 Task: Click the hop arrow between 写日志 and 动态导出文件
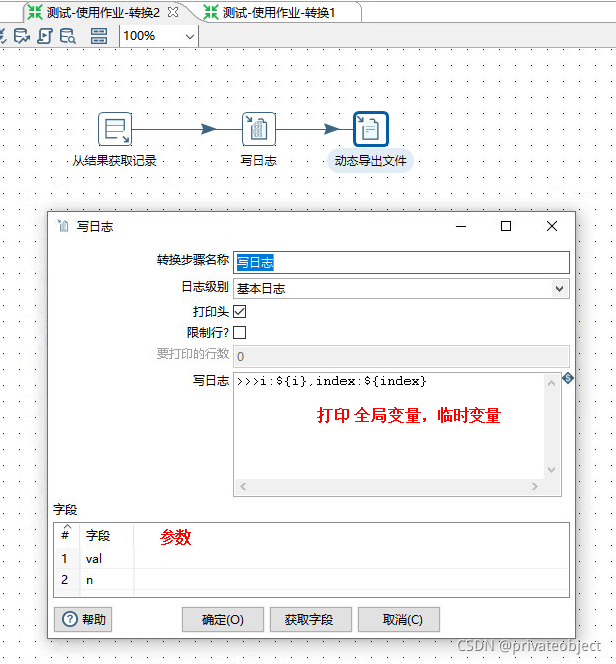pos(332,129)
